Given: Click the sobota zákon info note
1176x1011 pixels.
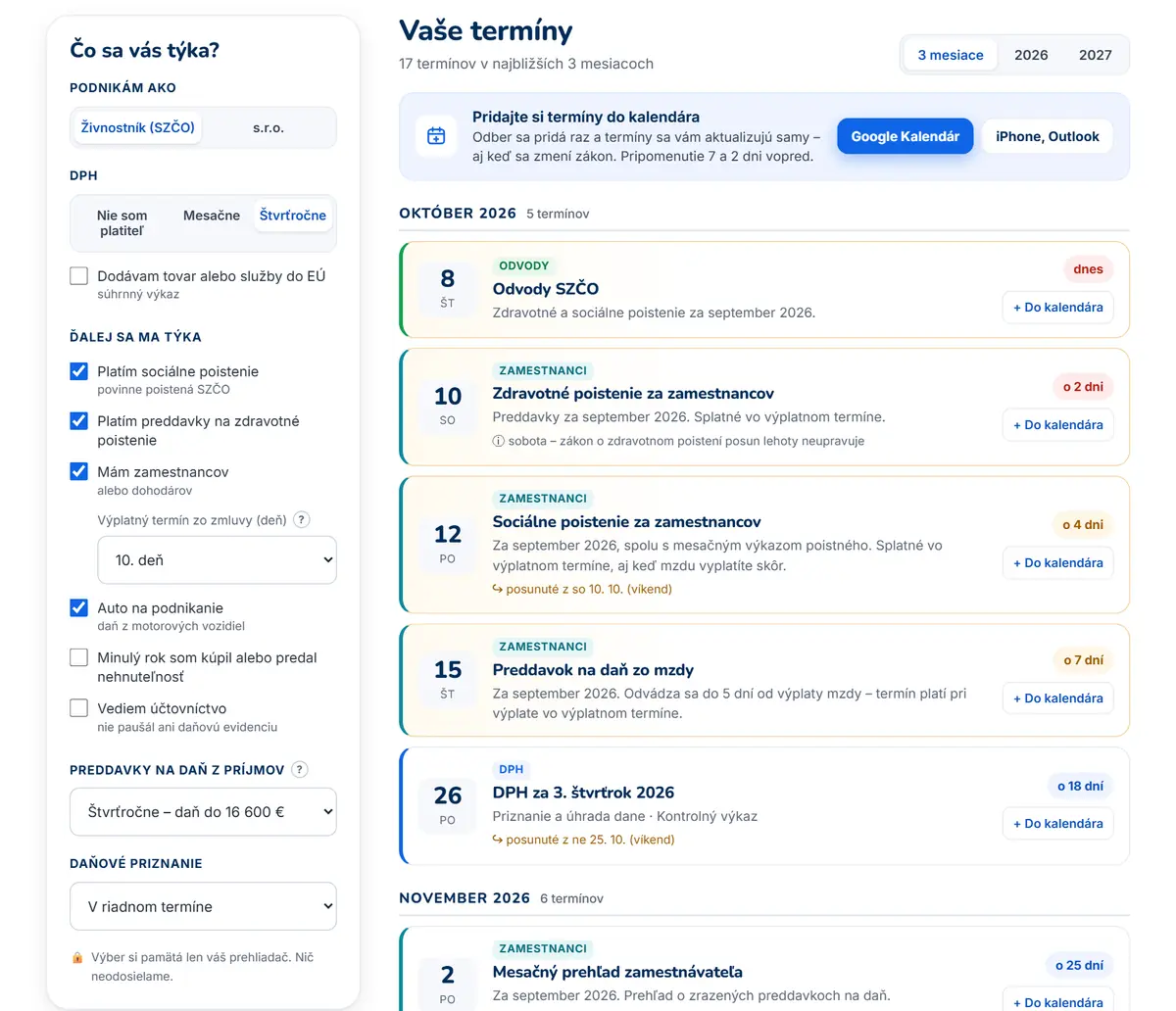Looking at the screenshot, I should click(678, 441).
